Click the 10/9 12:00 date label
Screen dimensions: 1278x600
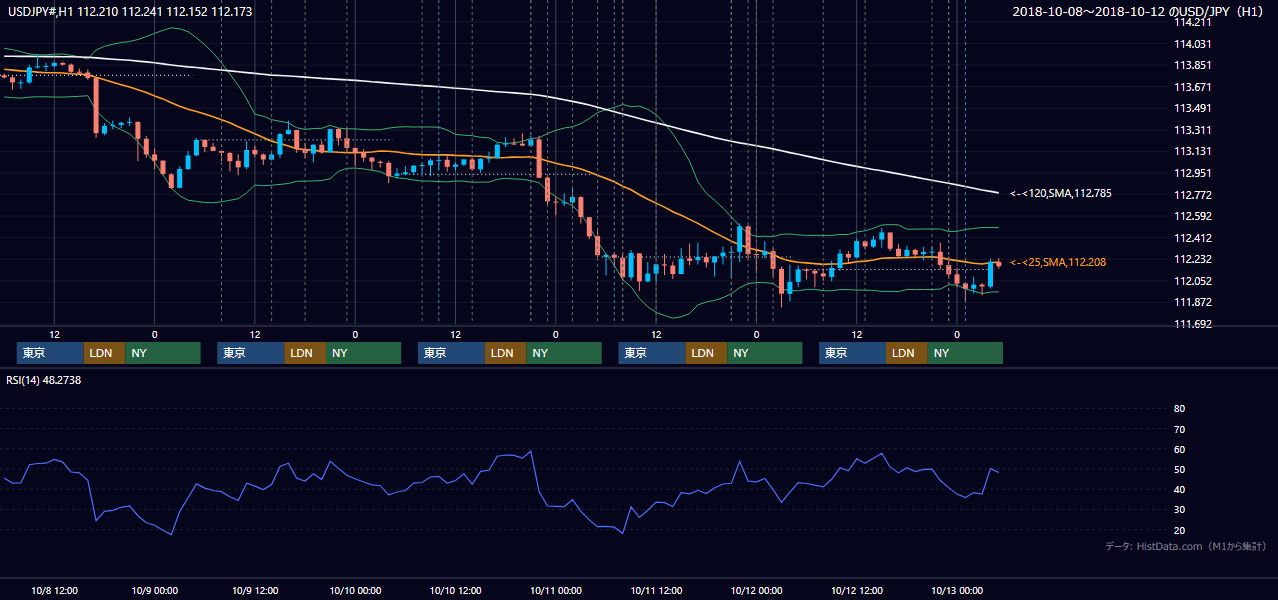[x=255, y=590]
